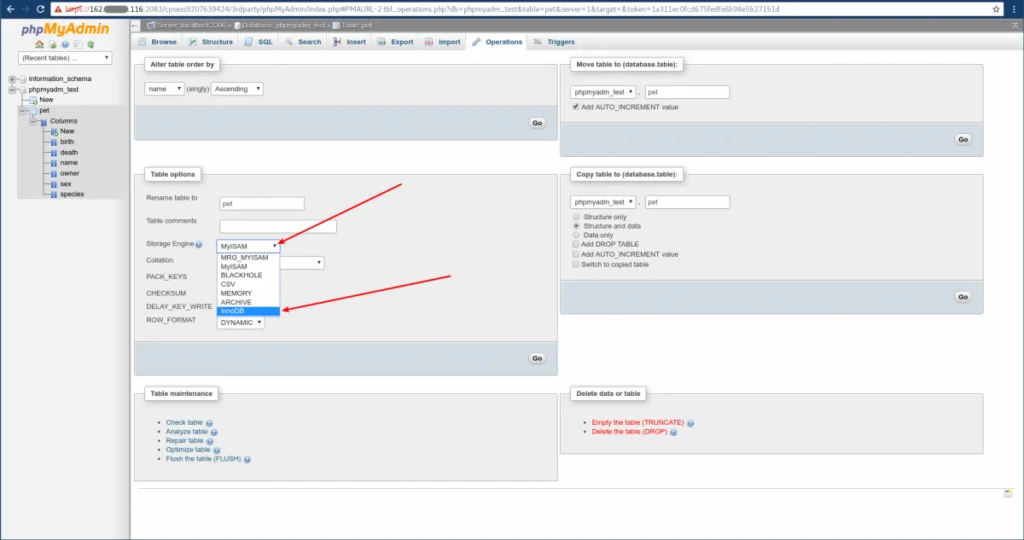Click help icon beside TRUNCATE link
Image resolution: width=1024 pixels, height=540 pixels.
tap(690, 423)
